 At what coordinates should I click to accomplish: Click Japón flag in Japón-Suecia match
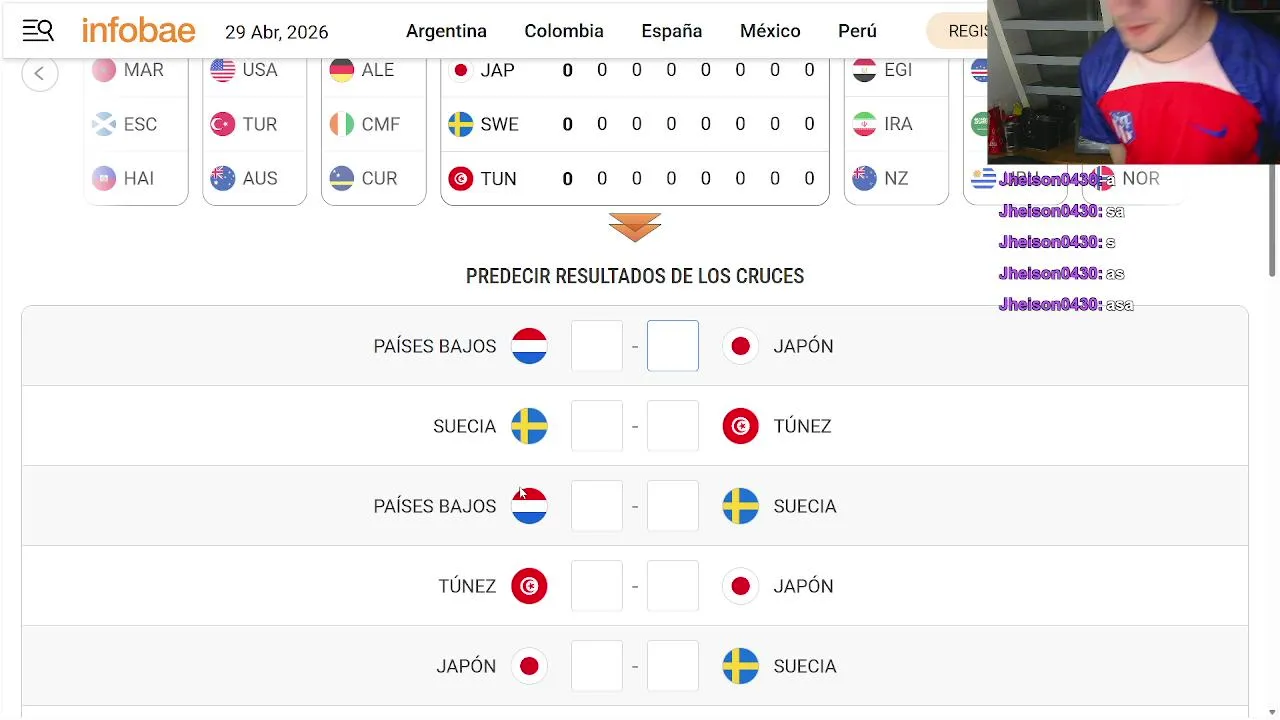[529, 666]
